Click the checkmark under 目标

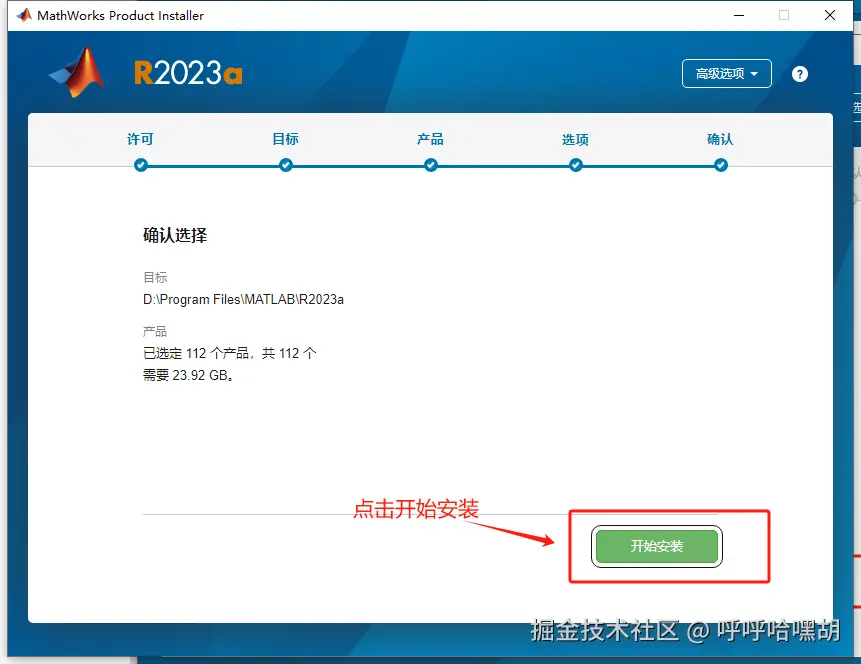click(x=286, y=165)
